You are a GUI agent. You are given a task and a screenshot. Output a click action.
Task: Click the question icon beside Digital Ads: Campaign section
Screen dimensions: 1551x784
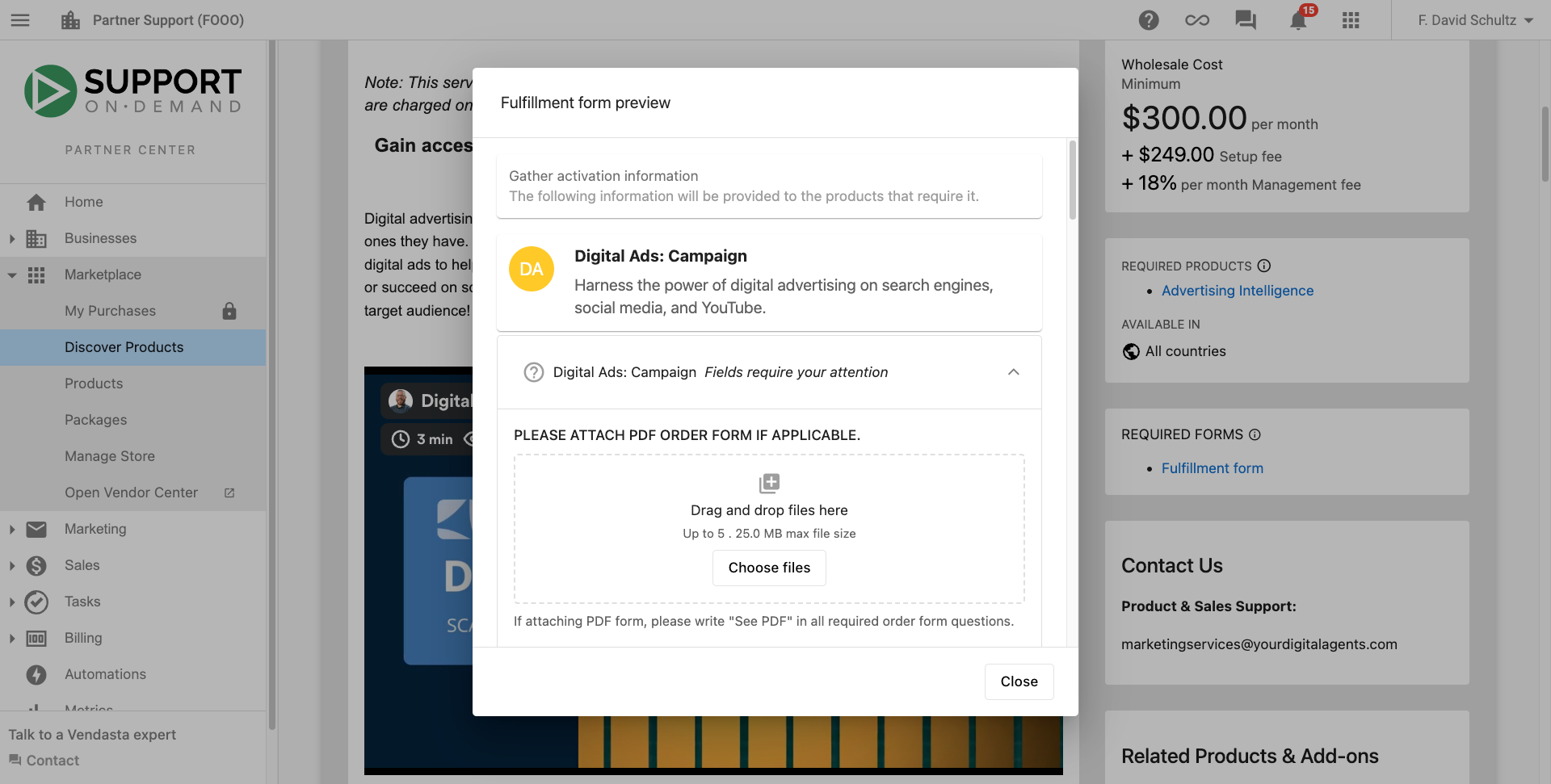click(534, 372)
